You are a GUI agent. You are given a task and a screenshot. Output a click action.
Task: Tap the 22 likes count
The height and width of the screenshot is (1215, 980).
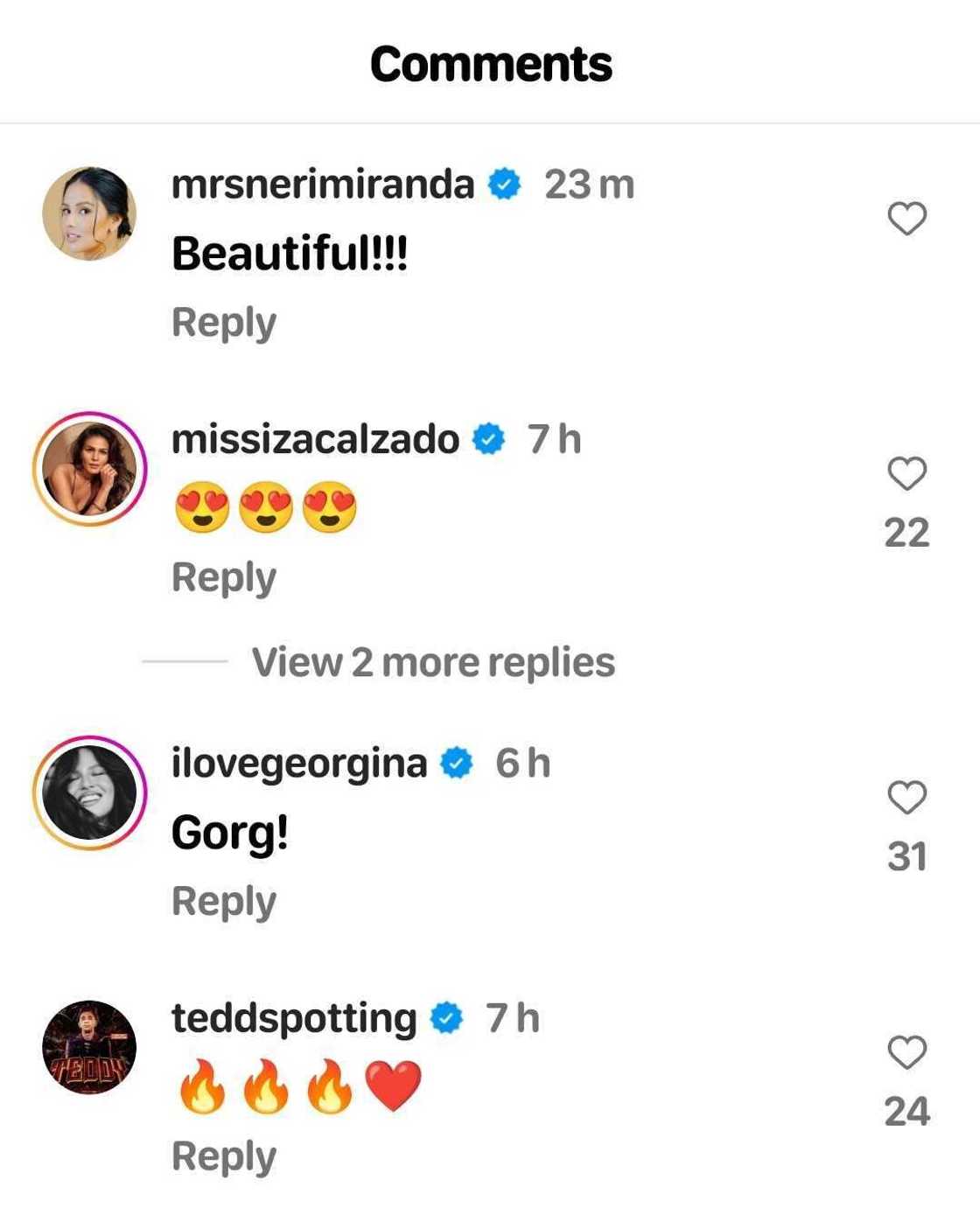click(906, 533)
